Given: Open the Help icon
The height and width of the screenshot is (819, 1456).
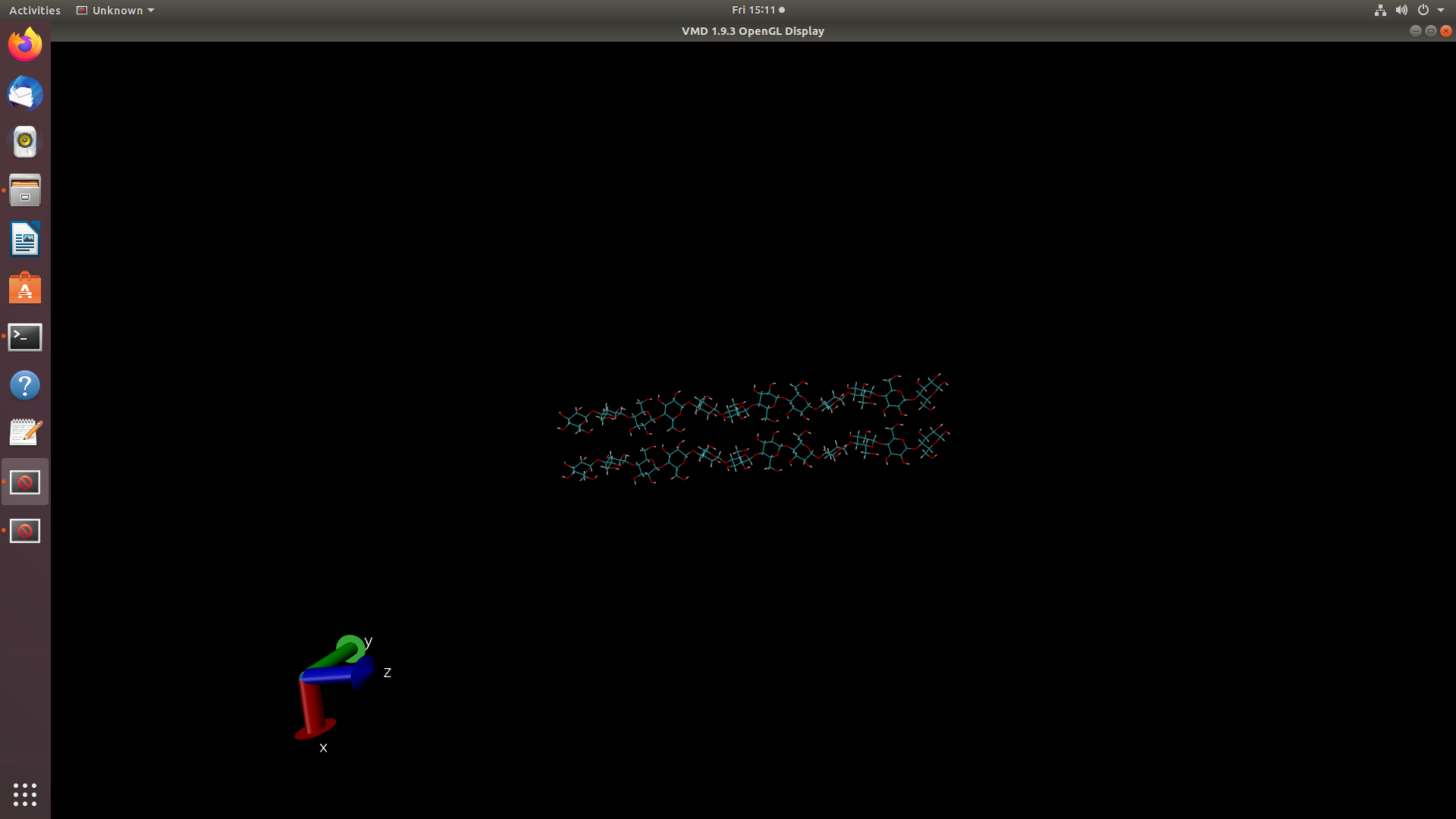Looking at the screenshot, I should (x=25, y=385).
